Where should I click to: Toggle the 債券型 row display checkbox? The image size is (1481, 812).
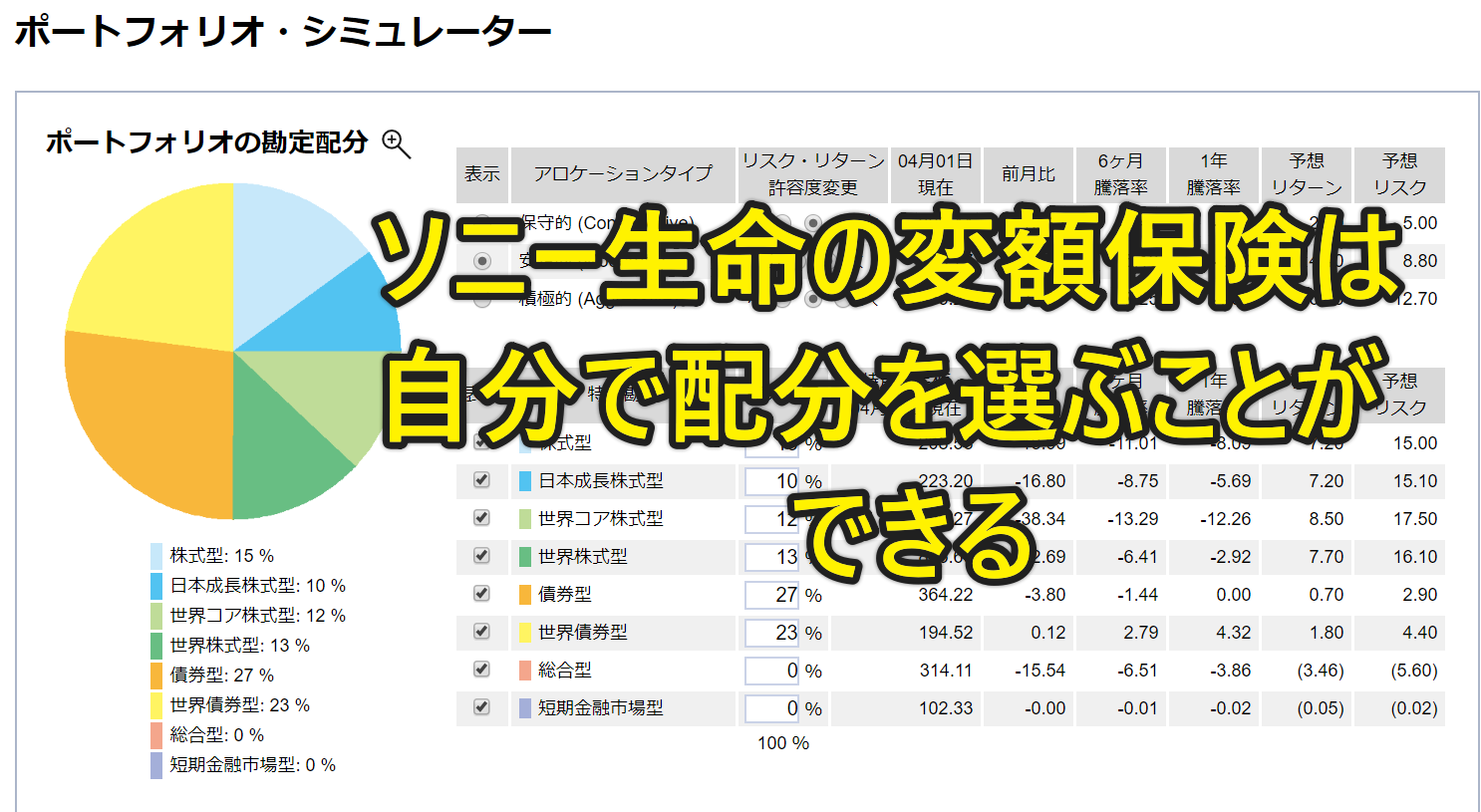[482, 594]
